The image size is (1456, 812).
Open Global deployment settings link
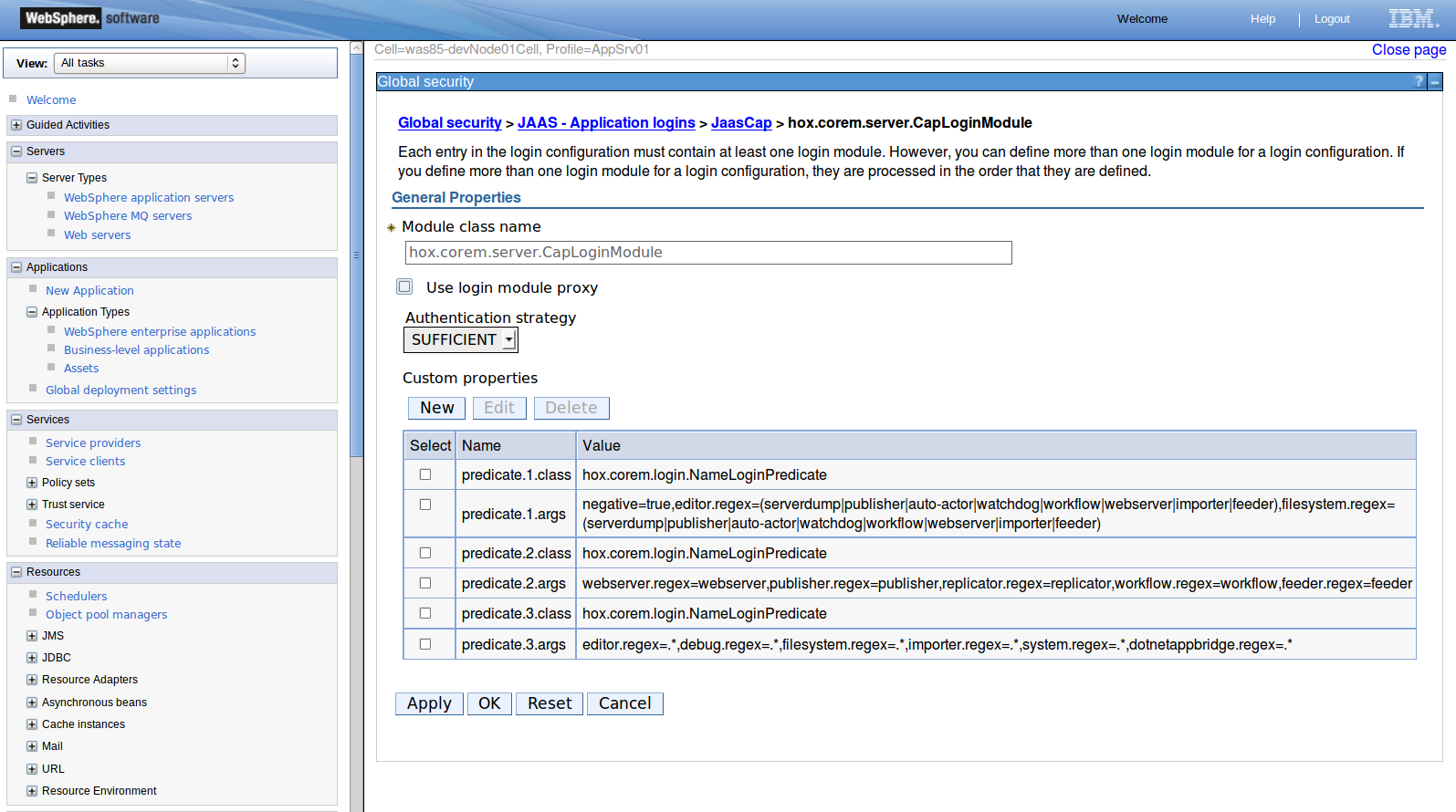(x=121, y=390)
